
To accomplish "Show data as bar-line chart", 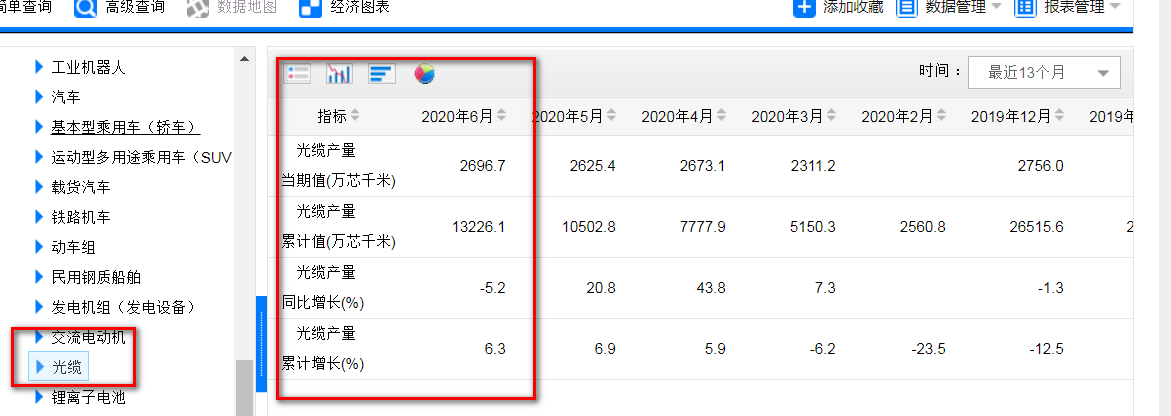I will pyautogui.click(x=340, y=74).
